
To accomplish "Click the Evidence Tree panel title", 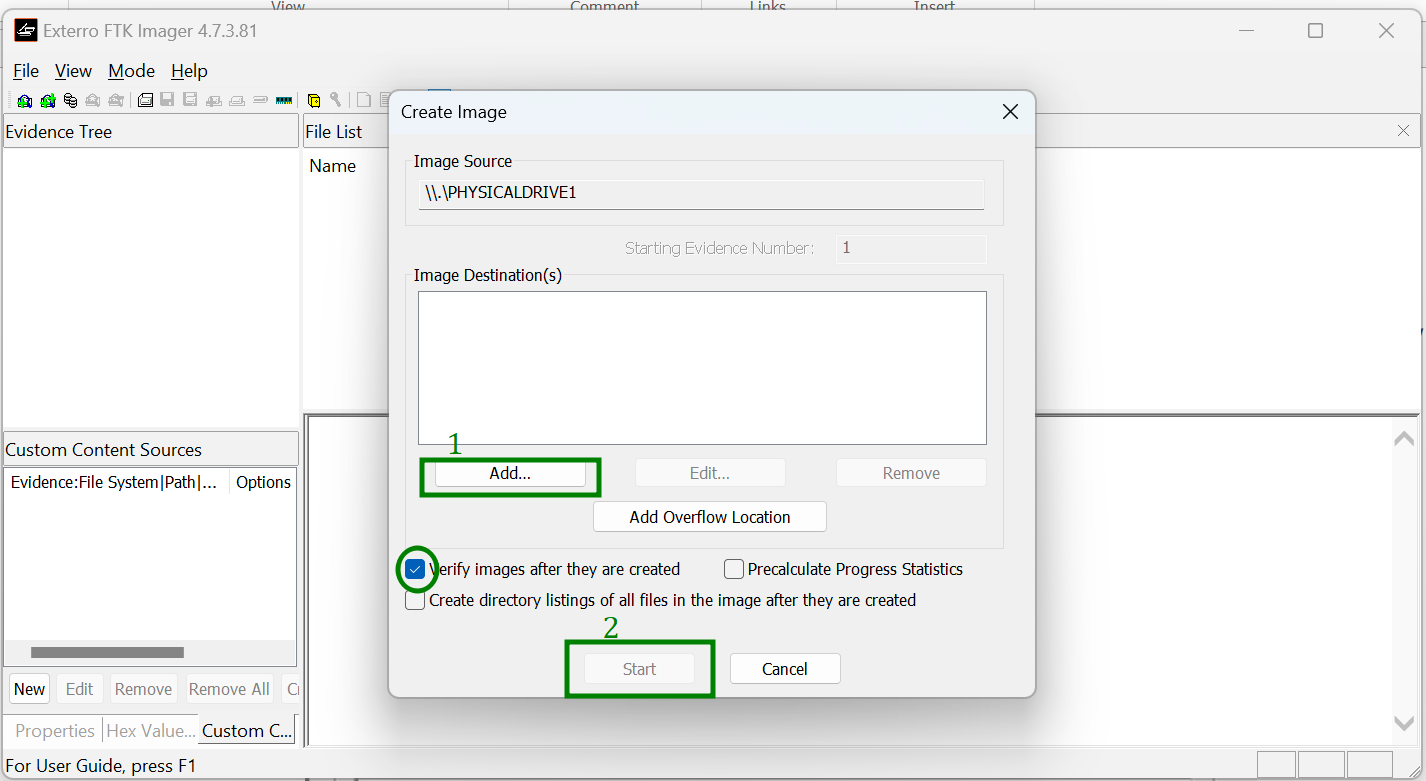I will (x=59, y=132).
